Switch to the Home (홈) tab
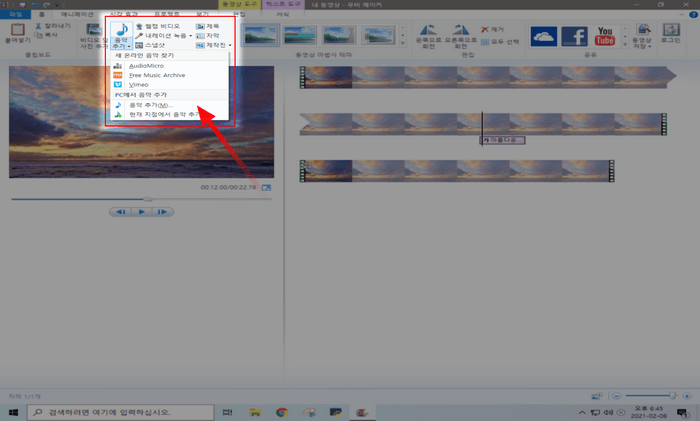 tap(42, 15)
